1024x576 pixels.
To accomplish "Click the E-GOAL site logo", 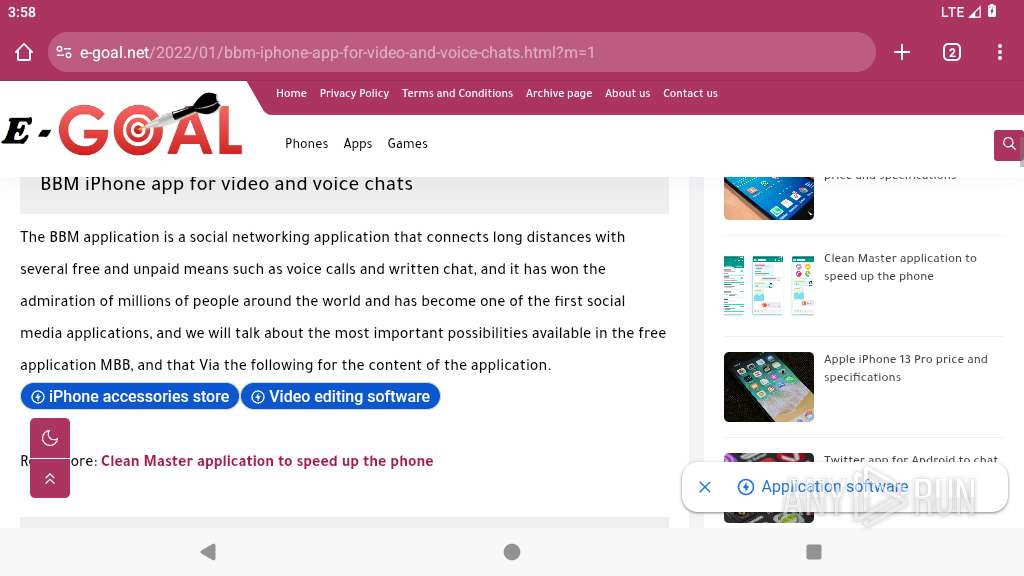I will (x=122, y=125).
